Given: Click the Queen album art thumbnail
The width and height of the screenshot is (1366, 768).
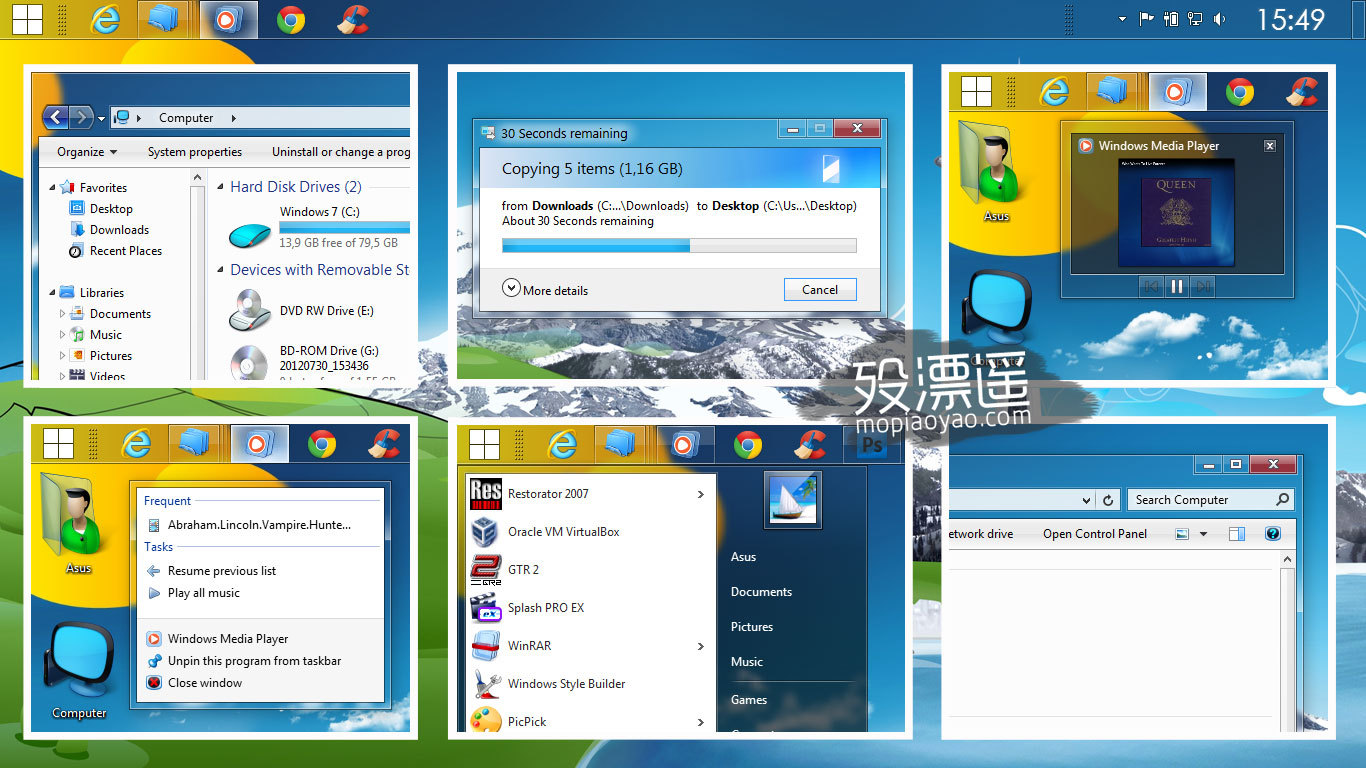Looking at the screenshot, I should pos(1176,211).
